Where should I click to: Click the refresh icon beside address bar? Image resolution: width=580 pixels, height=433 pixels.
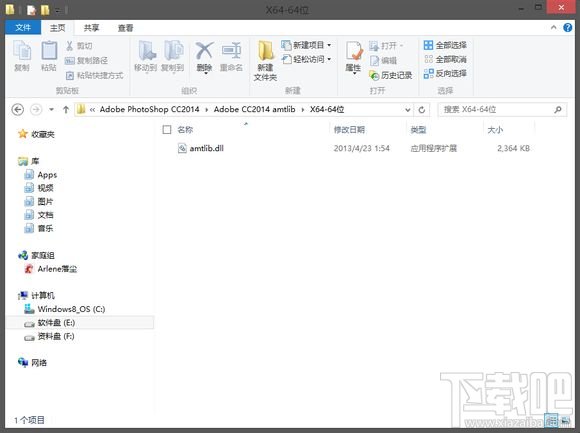pos(422,110)
